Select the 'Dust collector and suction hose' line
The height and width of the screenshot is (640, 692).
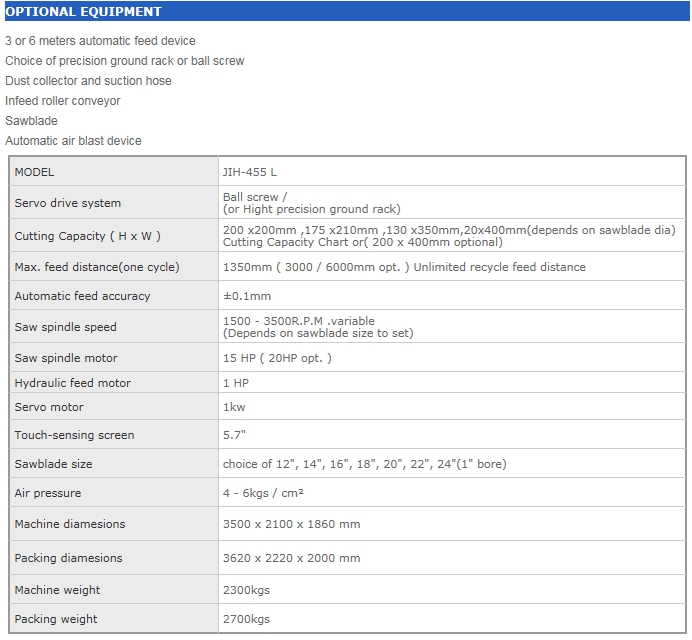pos(88,81)
